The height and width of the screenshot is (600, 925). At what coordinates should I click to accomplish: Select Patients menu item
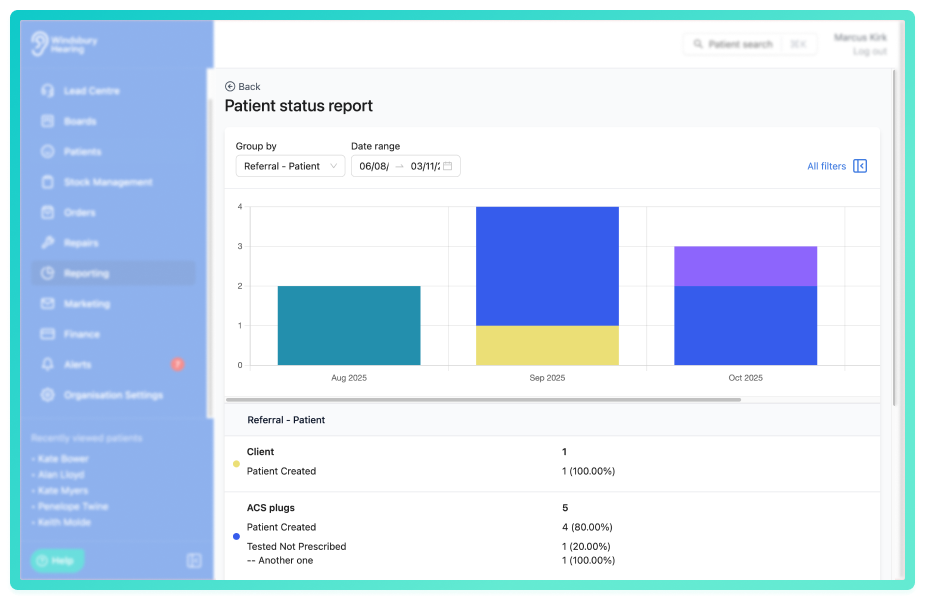pyautogui.click(x=113, y=152)
